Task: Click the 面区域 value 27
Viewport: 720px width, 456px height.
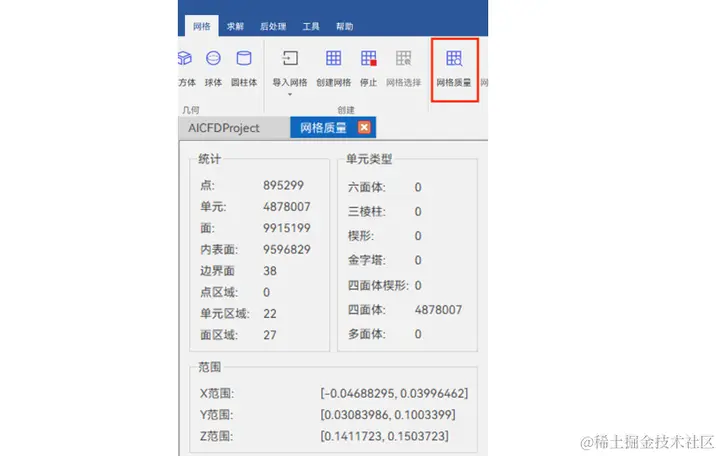Action: tap(270, 335)
